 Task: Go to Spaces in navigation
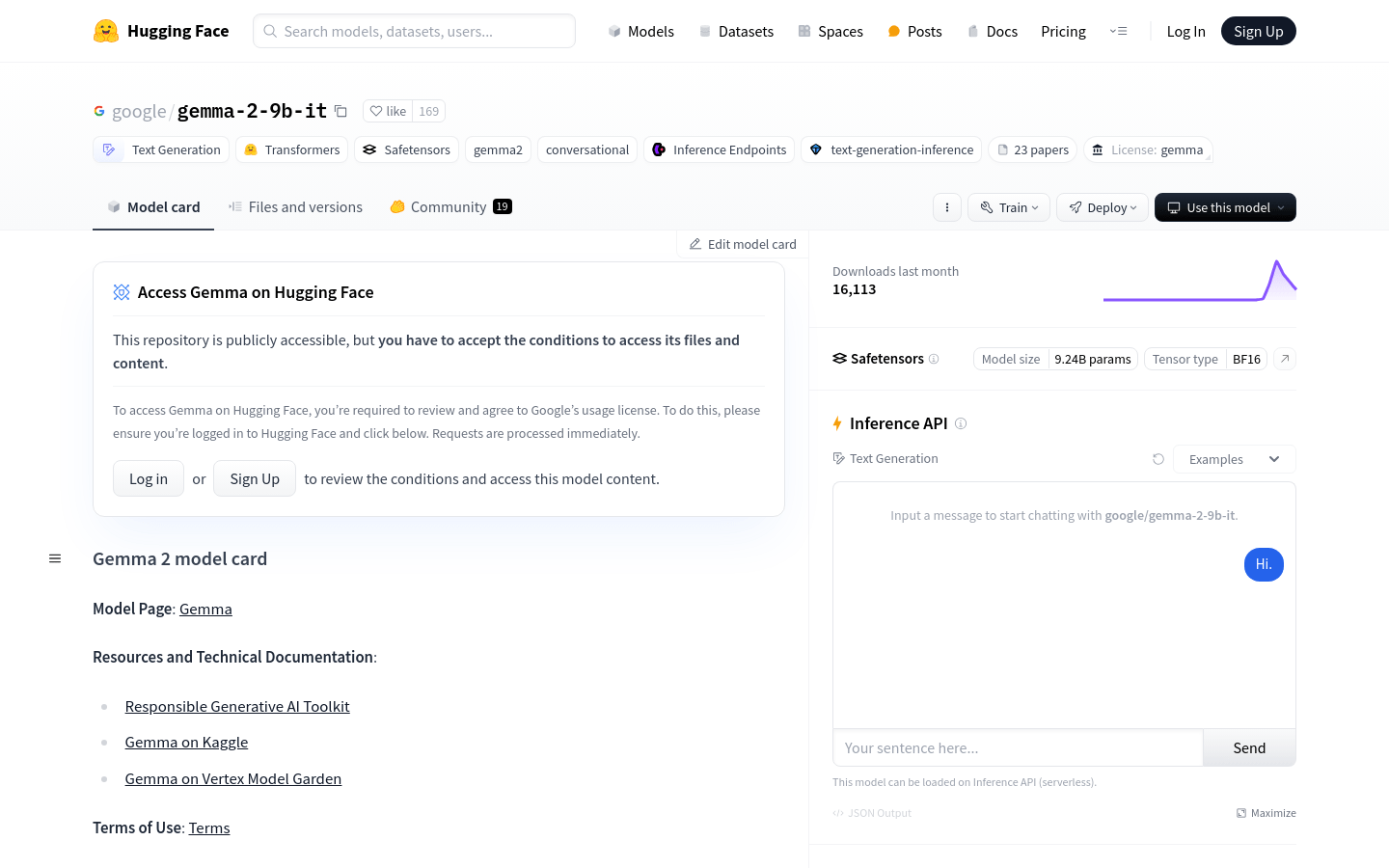831,31
